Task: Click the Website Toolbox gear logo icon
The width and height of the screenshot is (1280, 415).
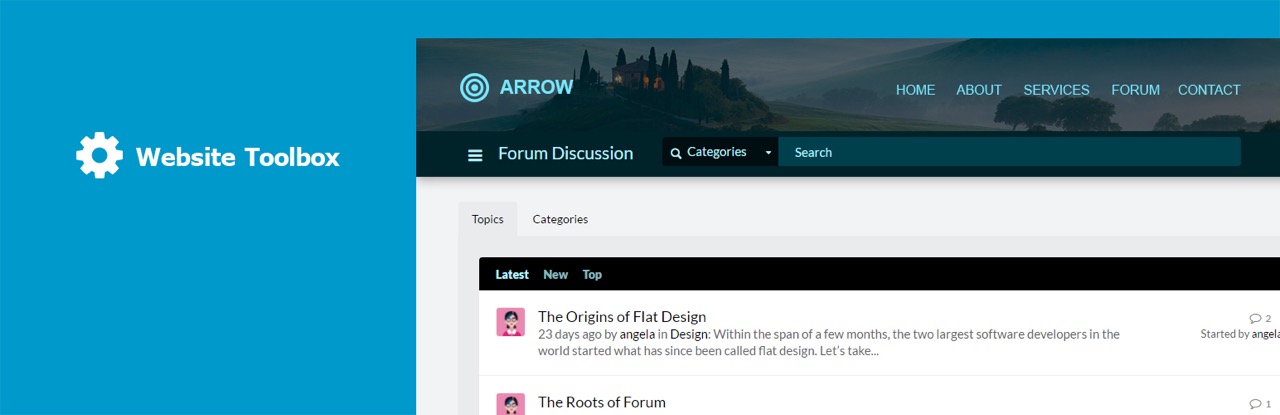Action: tap(99, 156)
